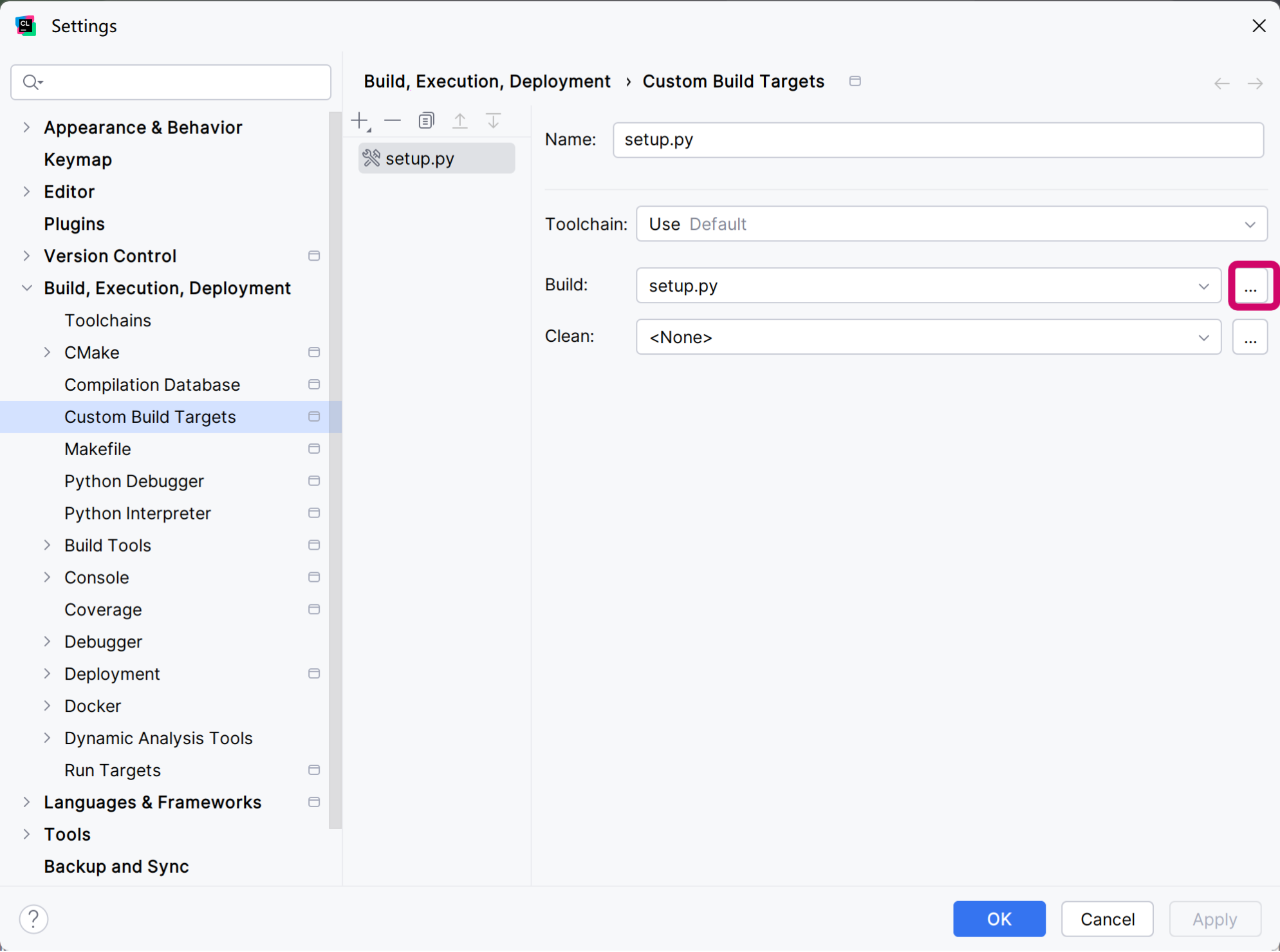Open the Clean external tools browse button
This screenshot has height=952, width=1280.
click(x=1250, y=337)
